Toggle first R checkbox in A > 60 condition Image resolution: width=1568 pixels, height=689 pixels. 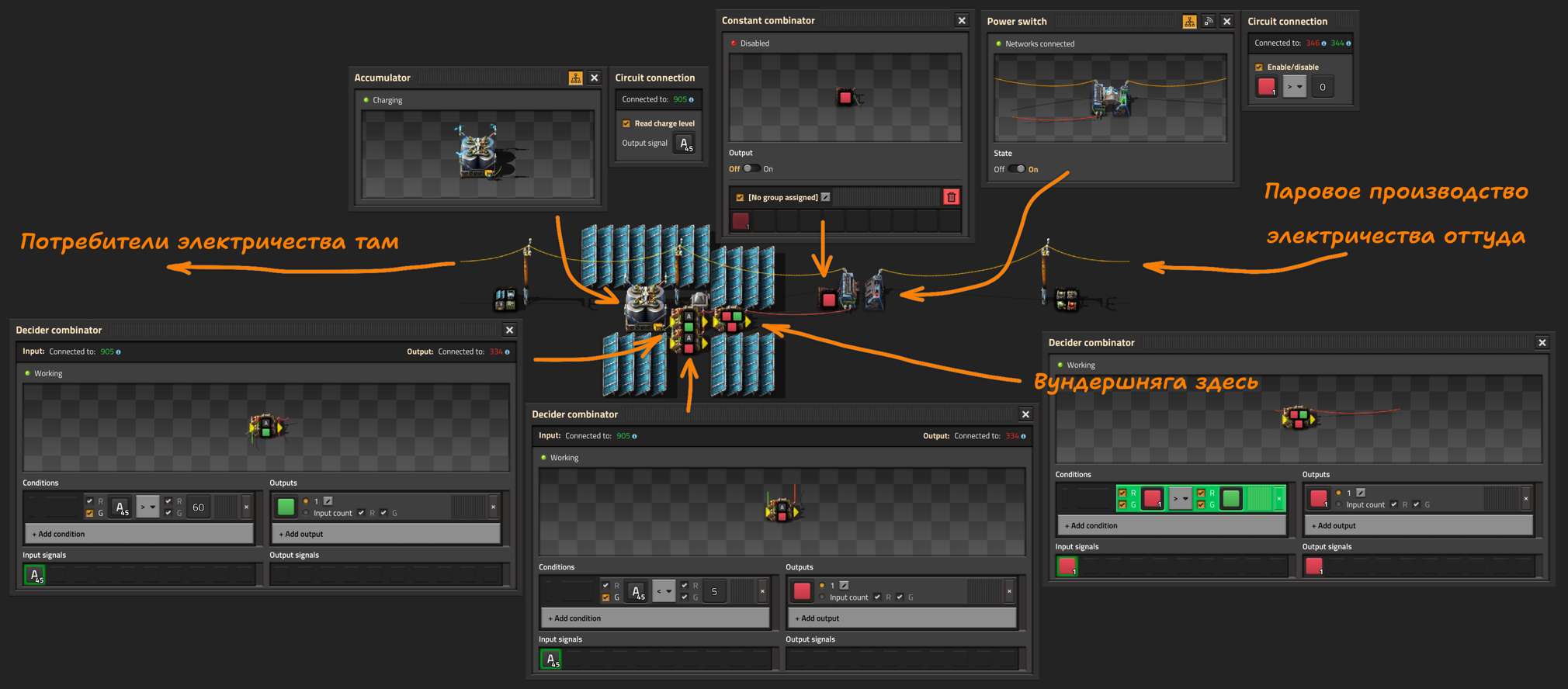point(89,501)
